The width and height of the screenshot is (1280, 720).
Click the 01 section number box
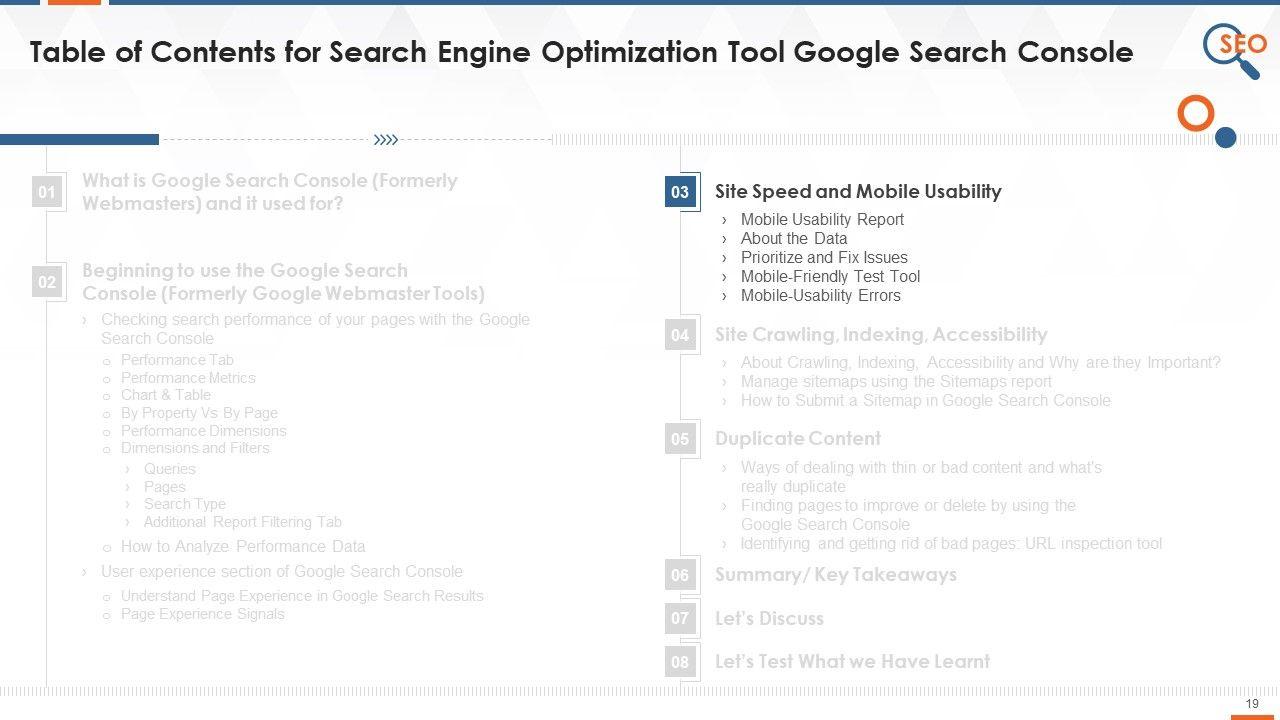click(x=47, y=192)
